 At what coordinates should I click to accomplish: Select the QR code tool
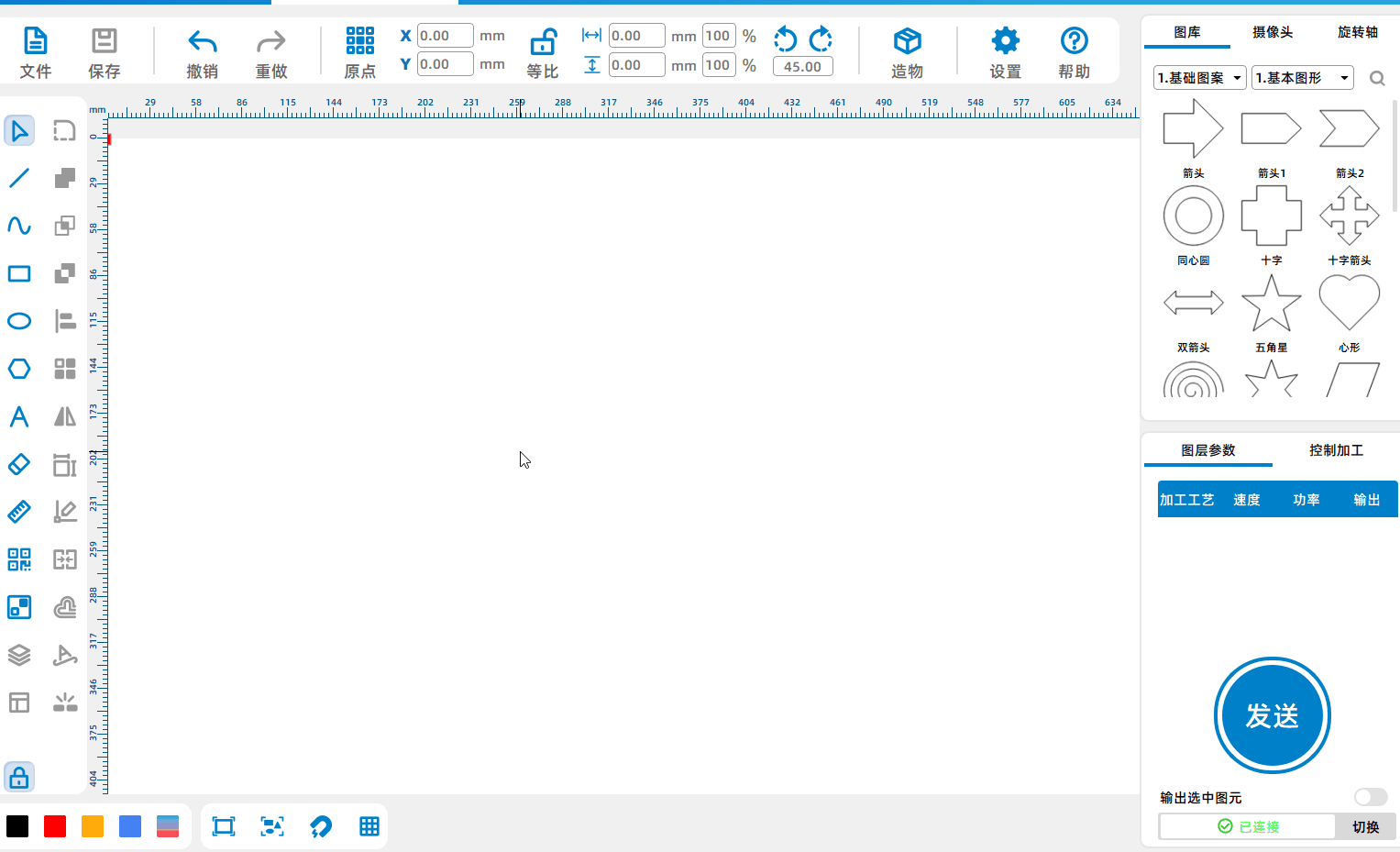point(19,559)
